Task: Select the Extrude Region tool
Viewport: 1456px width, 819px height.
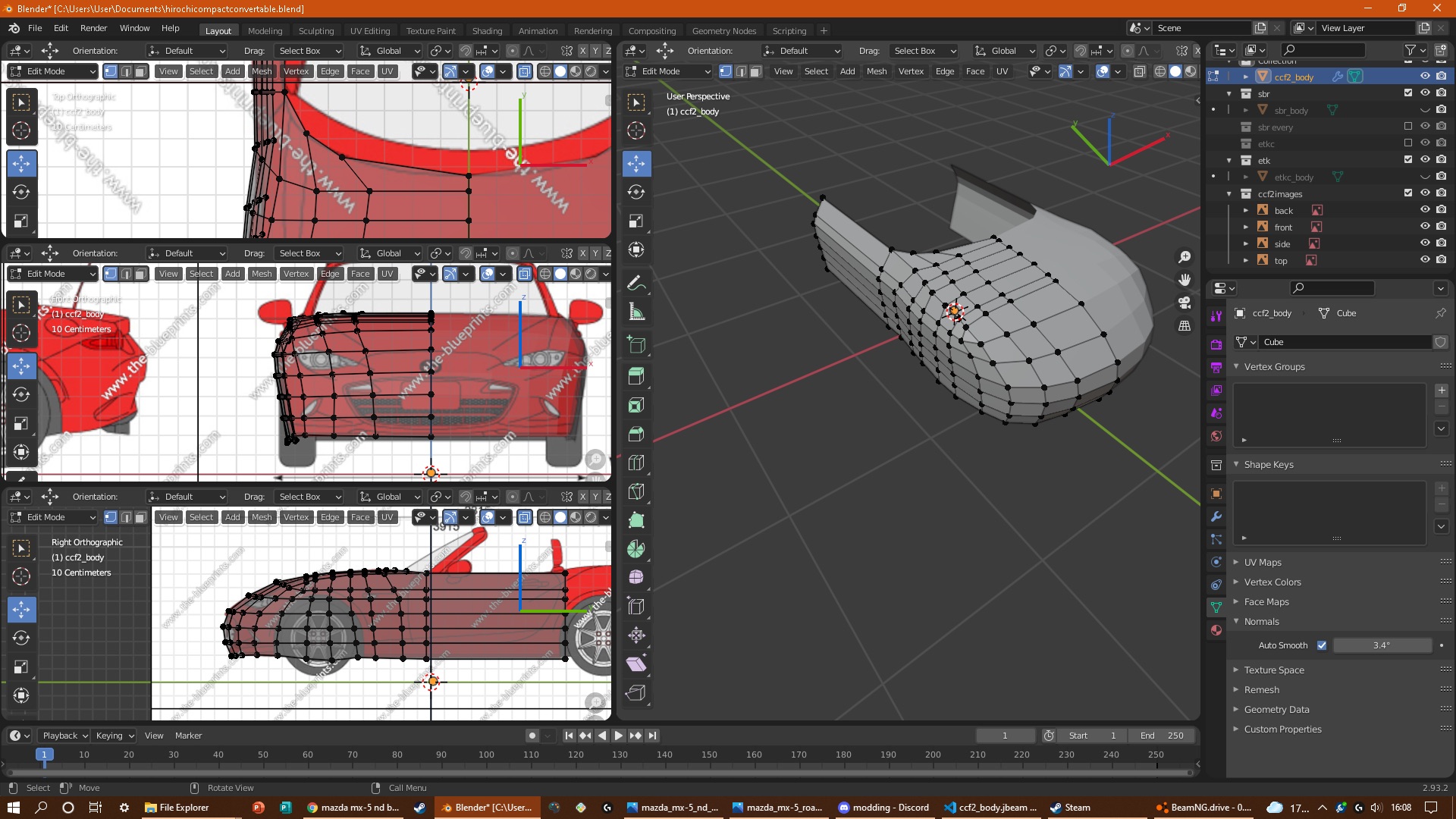Action: coord(637,376)
